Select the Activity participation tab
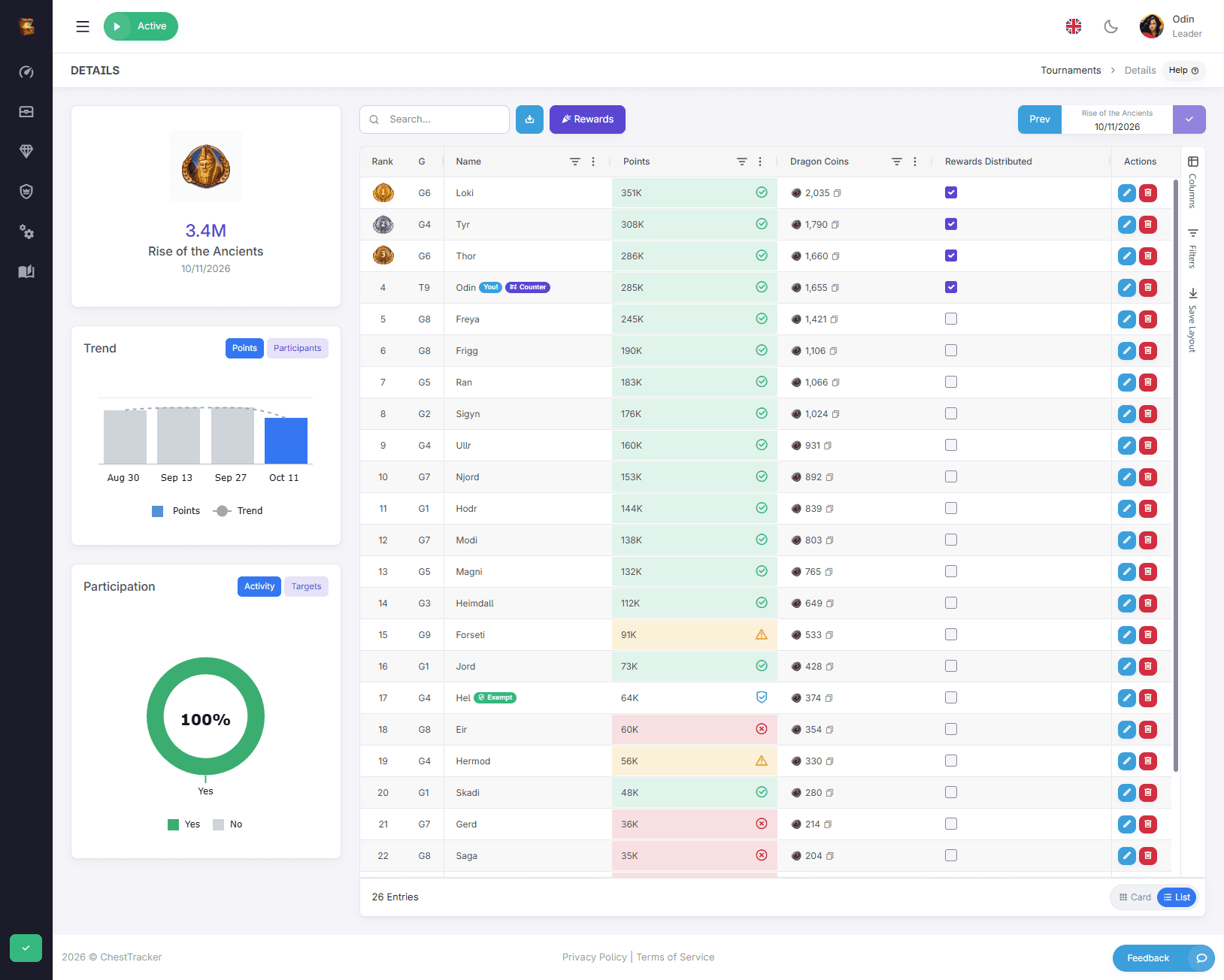Screen dimensions: 1224x980 259,586
